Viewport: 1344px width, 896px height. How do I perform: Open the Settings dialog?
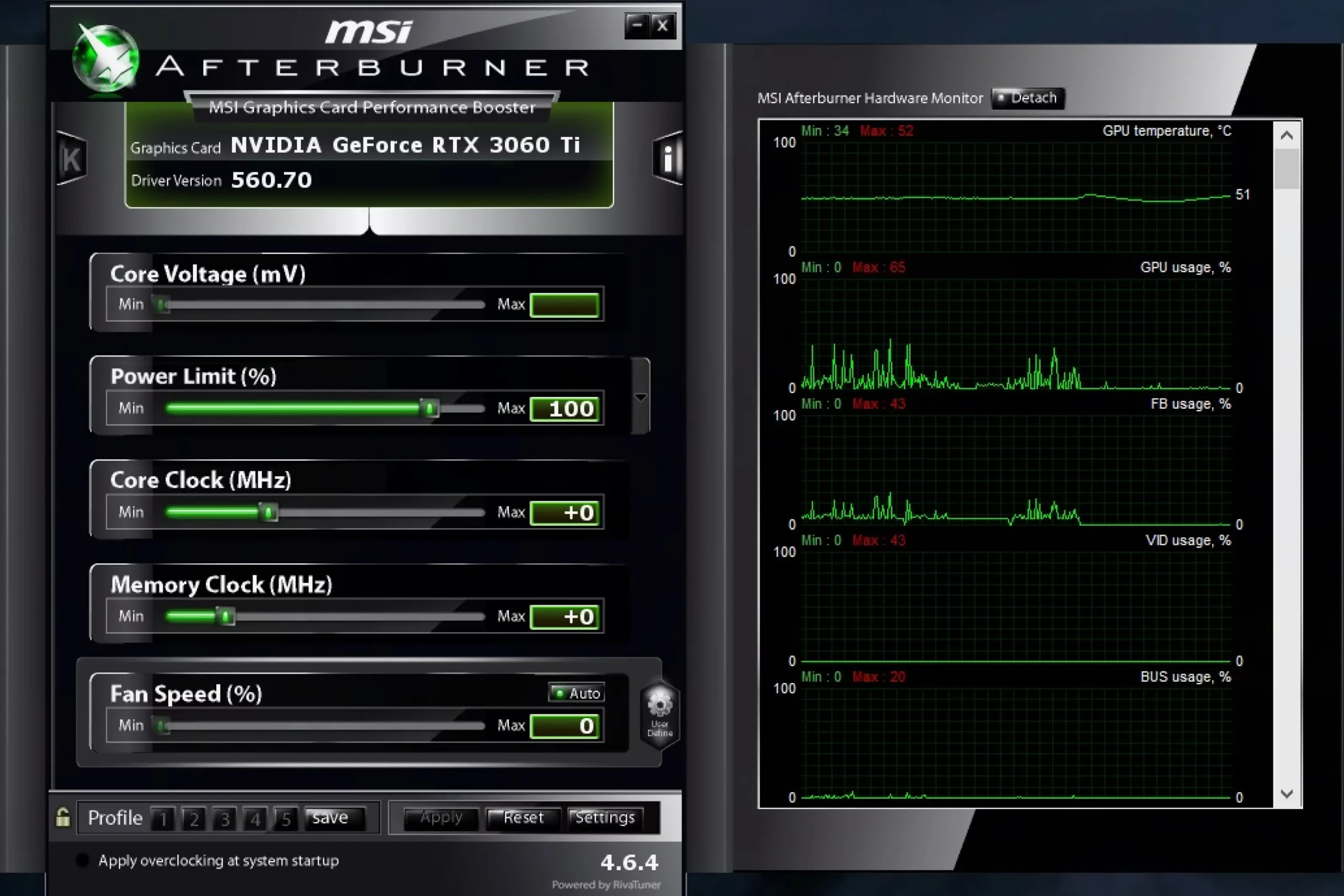[x=605, y=818]
